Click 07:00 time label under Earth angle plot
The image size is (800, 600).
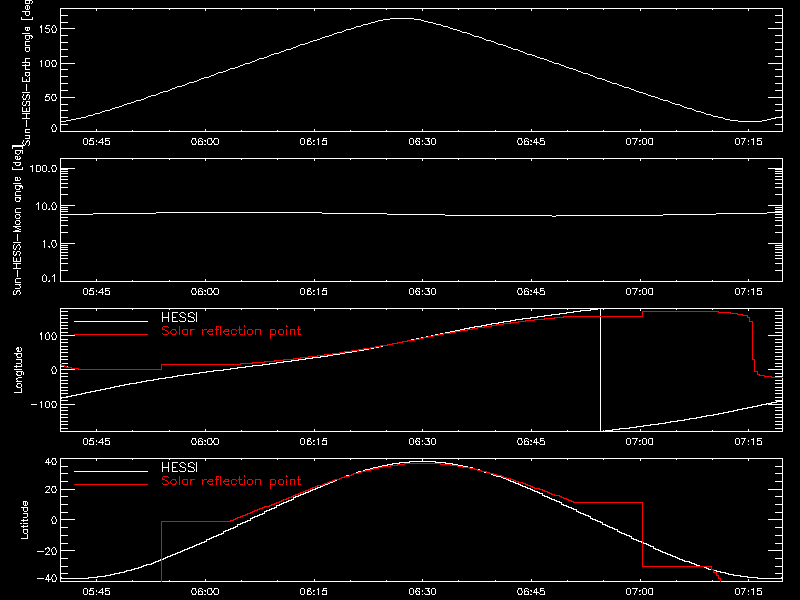640,141
